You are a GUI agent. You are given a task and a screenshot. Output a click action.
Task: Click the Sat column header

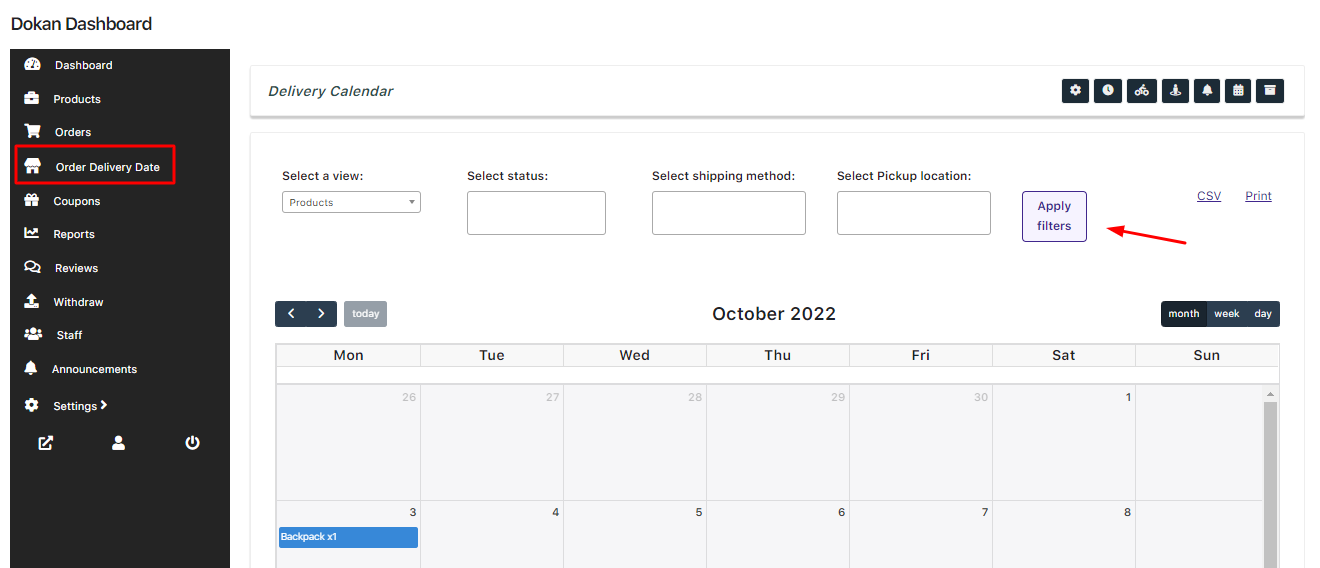pyautogui.click(x=1064, y=355)
